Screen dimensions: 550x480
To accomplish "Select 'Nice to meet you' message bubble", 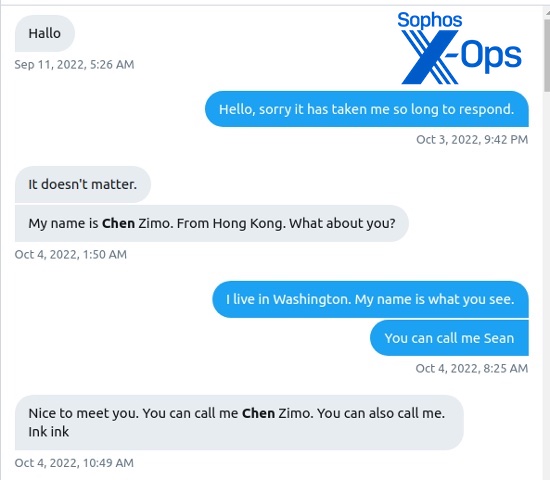I will coord(239,422).
